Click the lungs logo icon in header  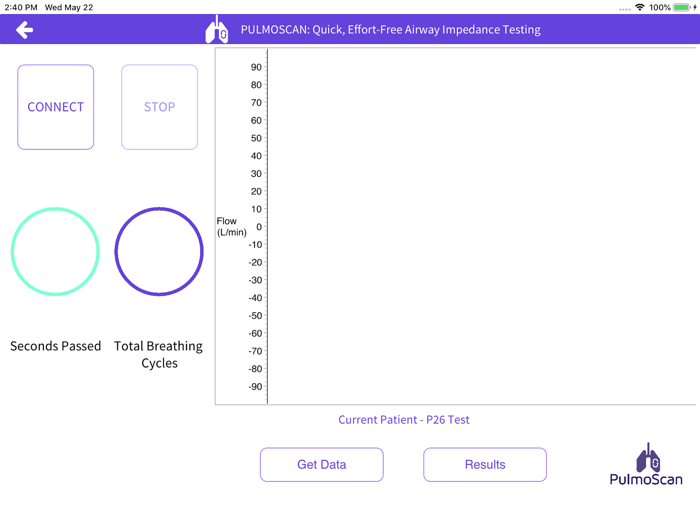tap(217, 29)
